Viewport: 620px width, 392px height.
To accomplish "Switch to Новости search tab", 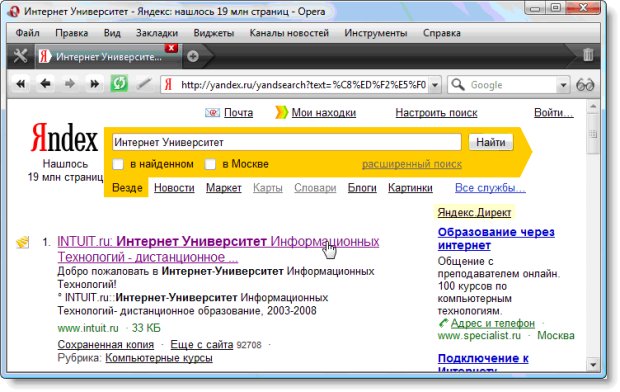I will 174,187.
